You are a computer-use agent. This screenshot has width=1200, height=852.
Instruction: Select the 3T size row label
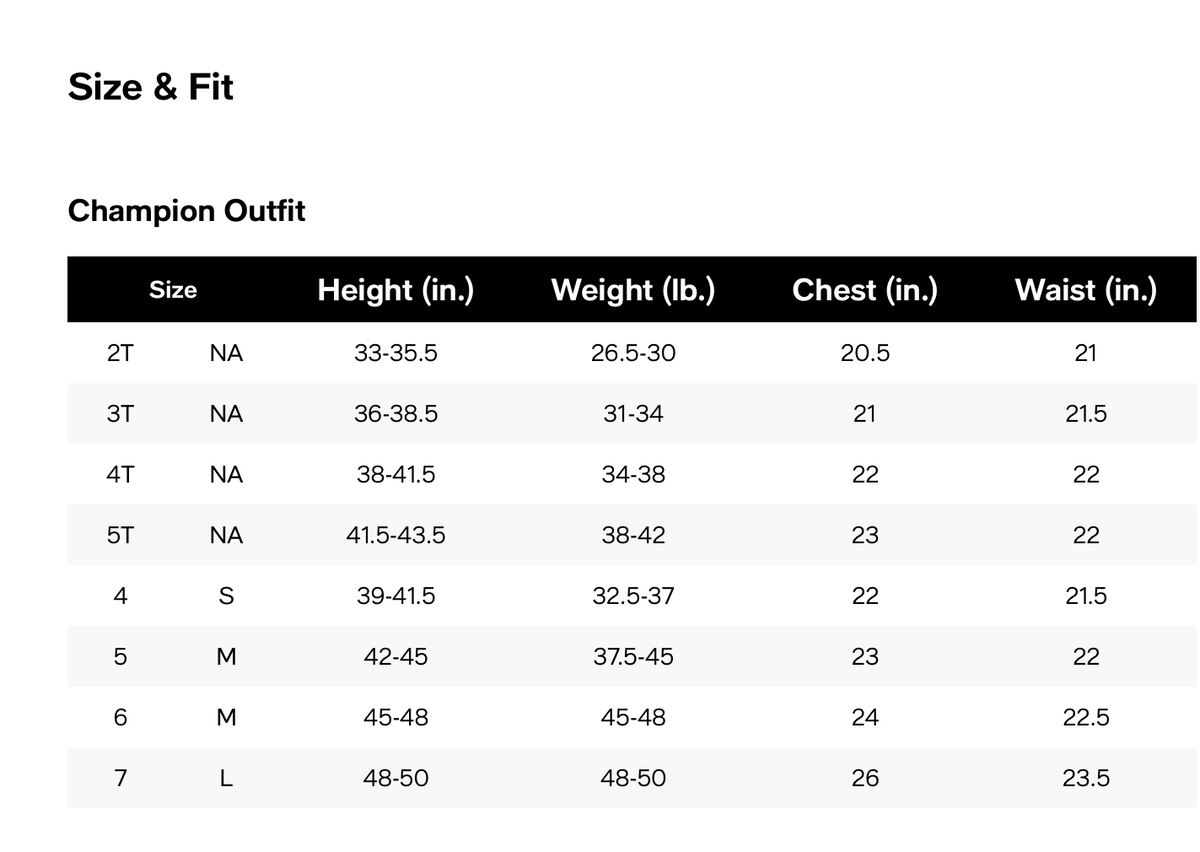pos(120,414)
